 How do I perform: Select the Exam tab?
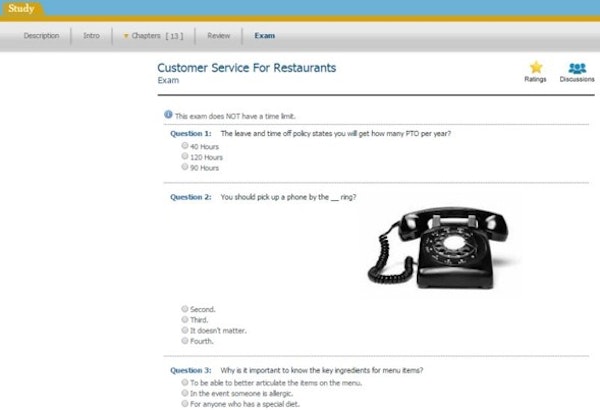[x=264, y=36]
